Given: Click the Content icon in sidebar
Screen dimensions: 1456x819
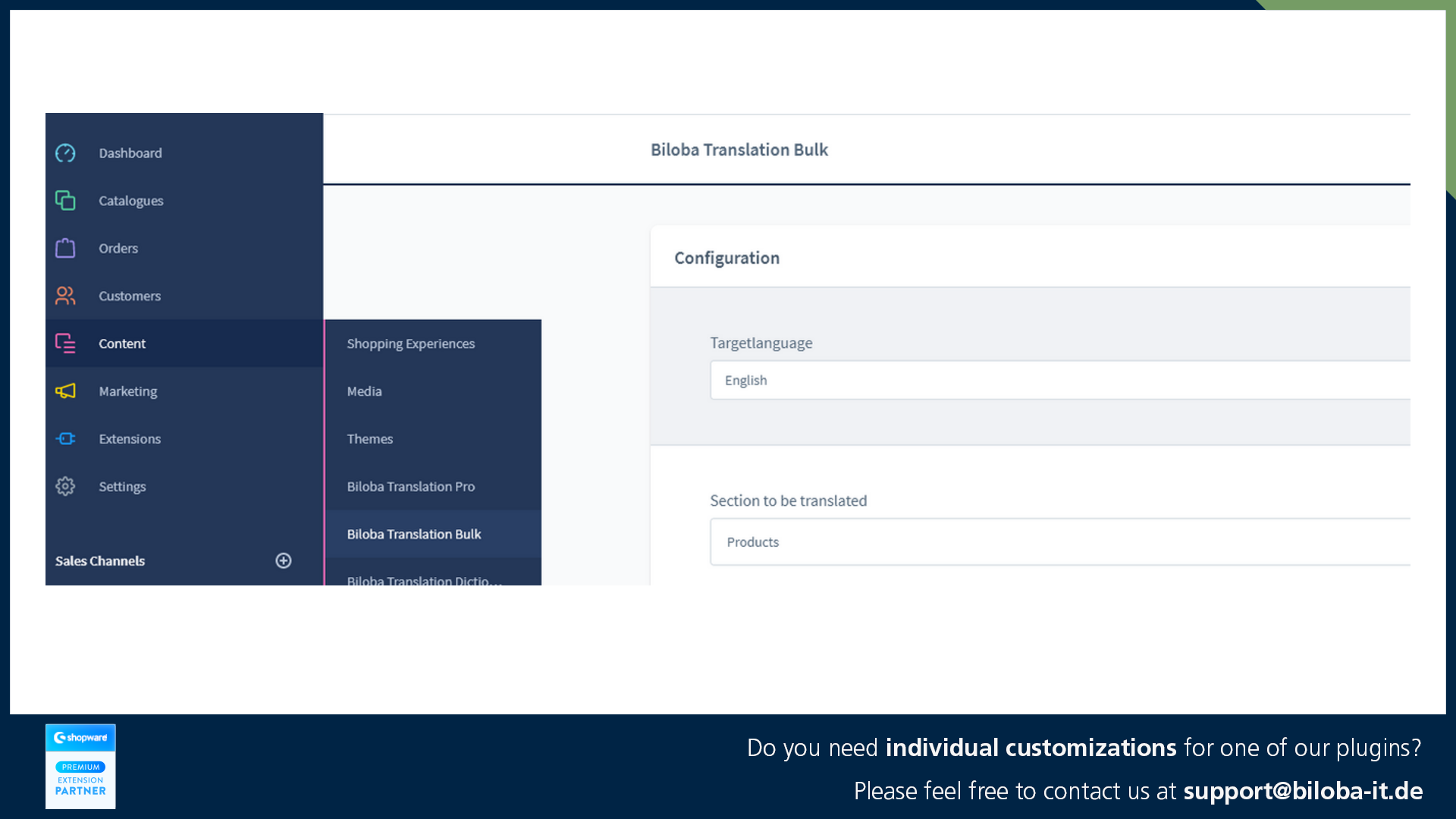Looking at the screenshot, I should click(65, 344).
